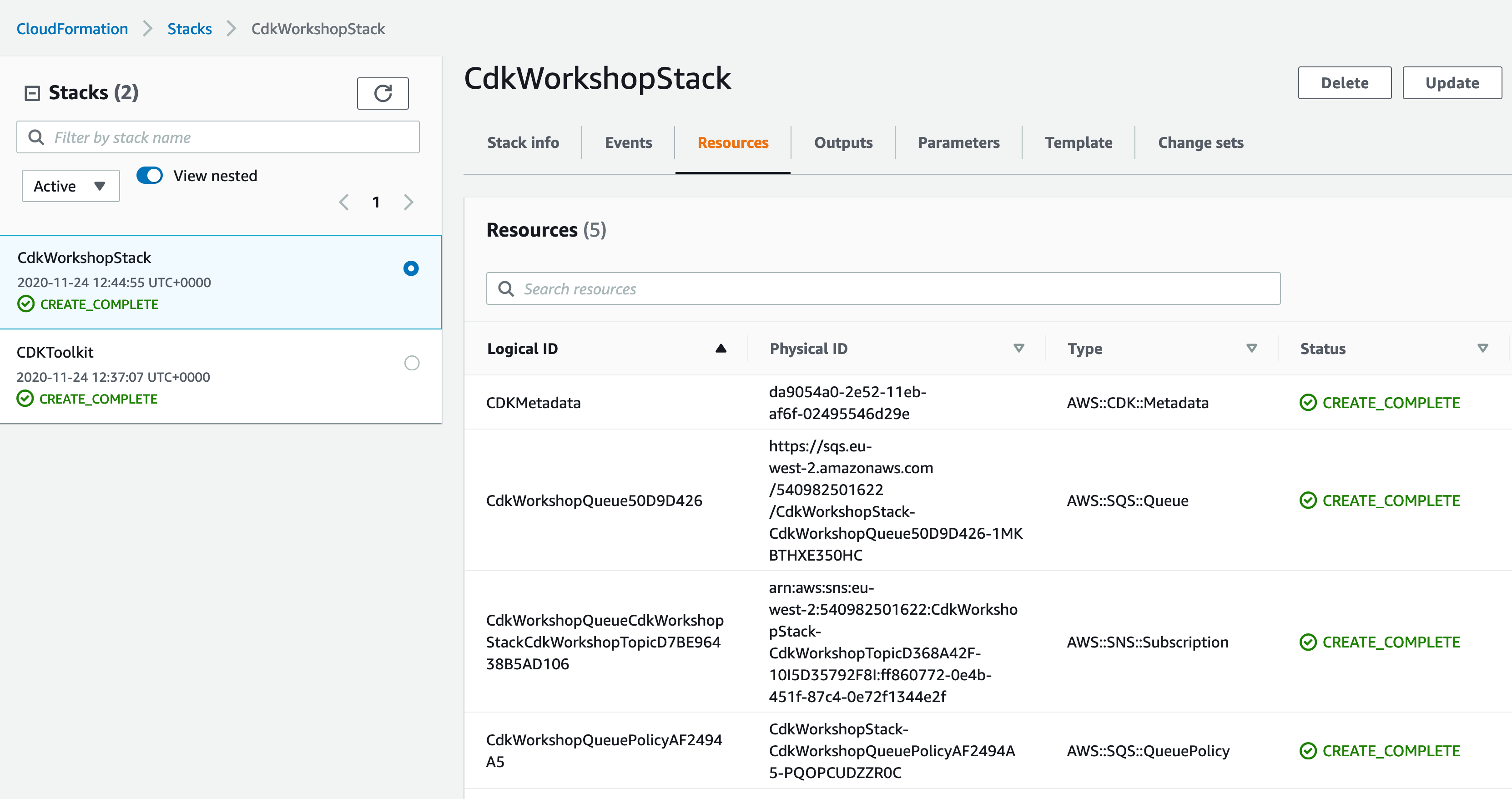This screenshot has width=1512, height=799.
Task: Click the Type column header label
Action: pyautogui.click(x=1085, y=349)
